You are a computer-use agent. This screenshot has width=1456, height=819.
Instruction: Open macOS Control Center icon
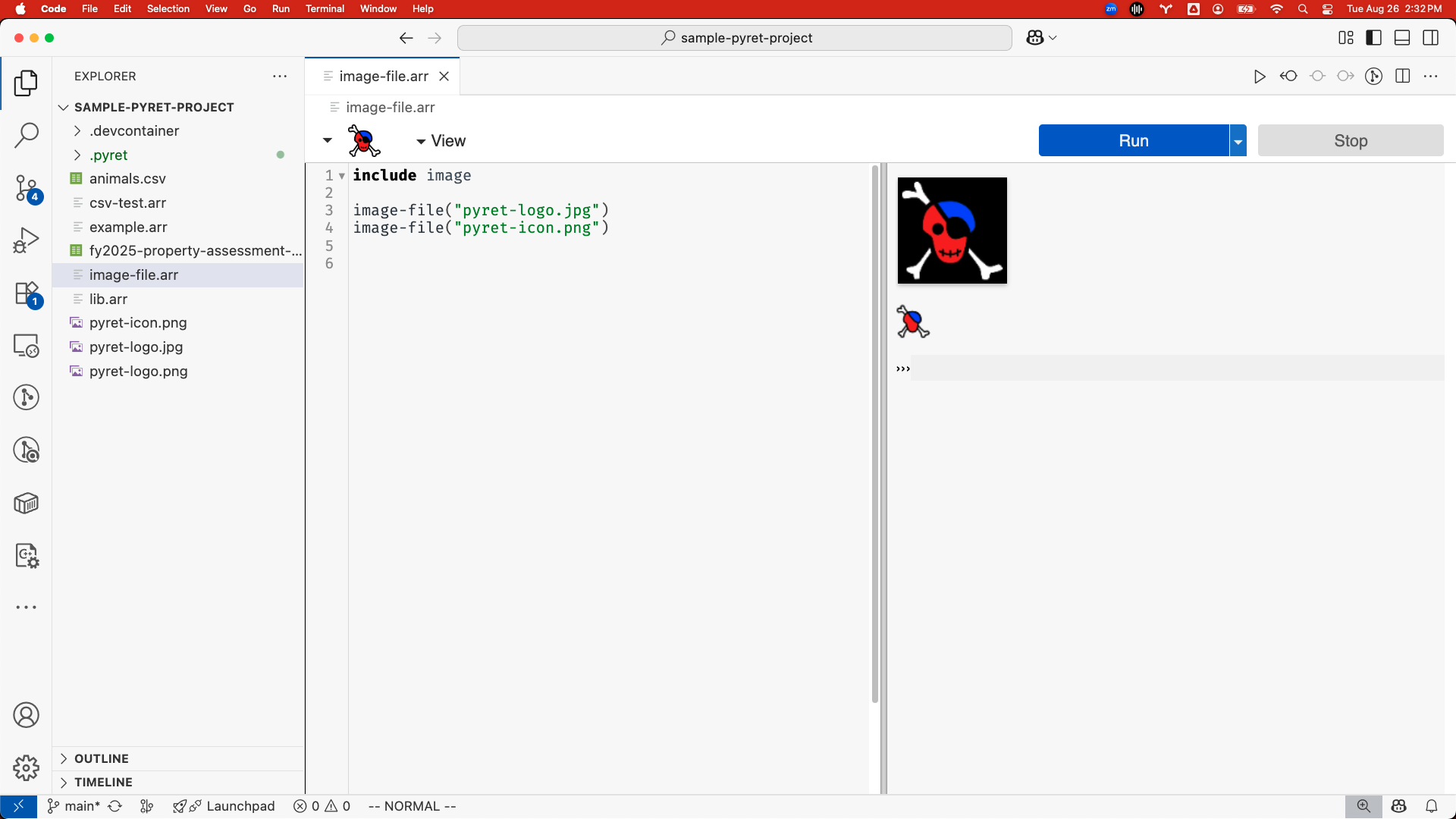pyautogui.click(x=1328, y=9)
